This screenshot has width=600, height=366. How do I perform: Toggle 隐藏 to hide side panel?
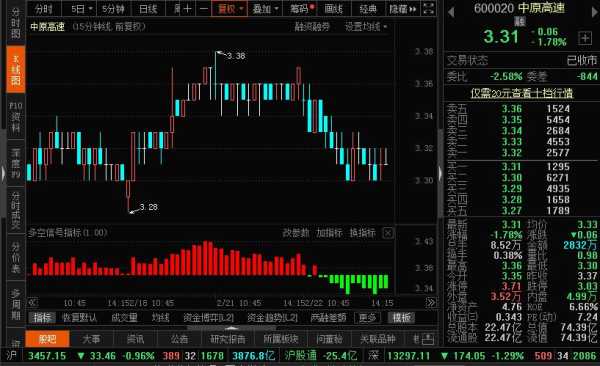coord(403,8)
